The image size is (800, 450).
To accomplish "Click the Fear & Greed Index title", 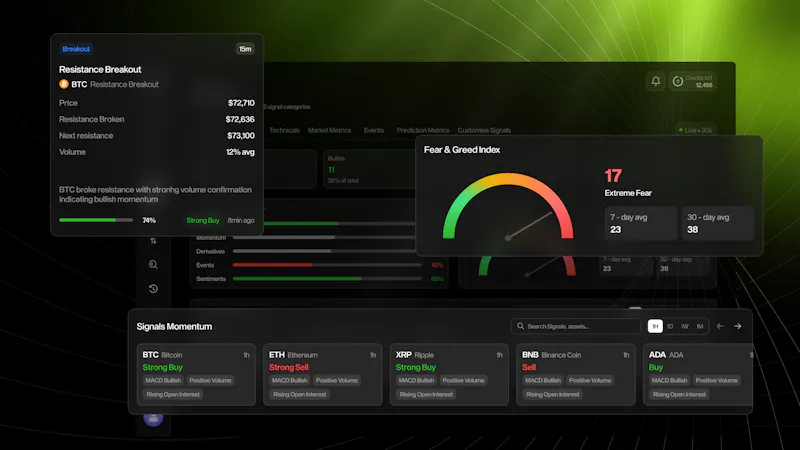I will 462,149.
